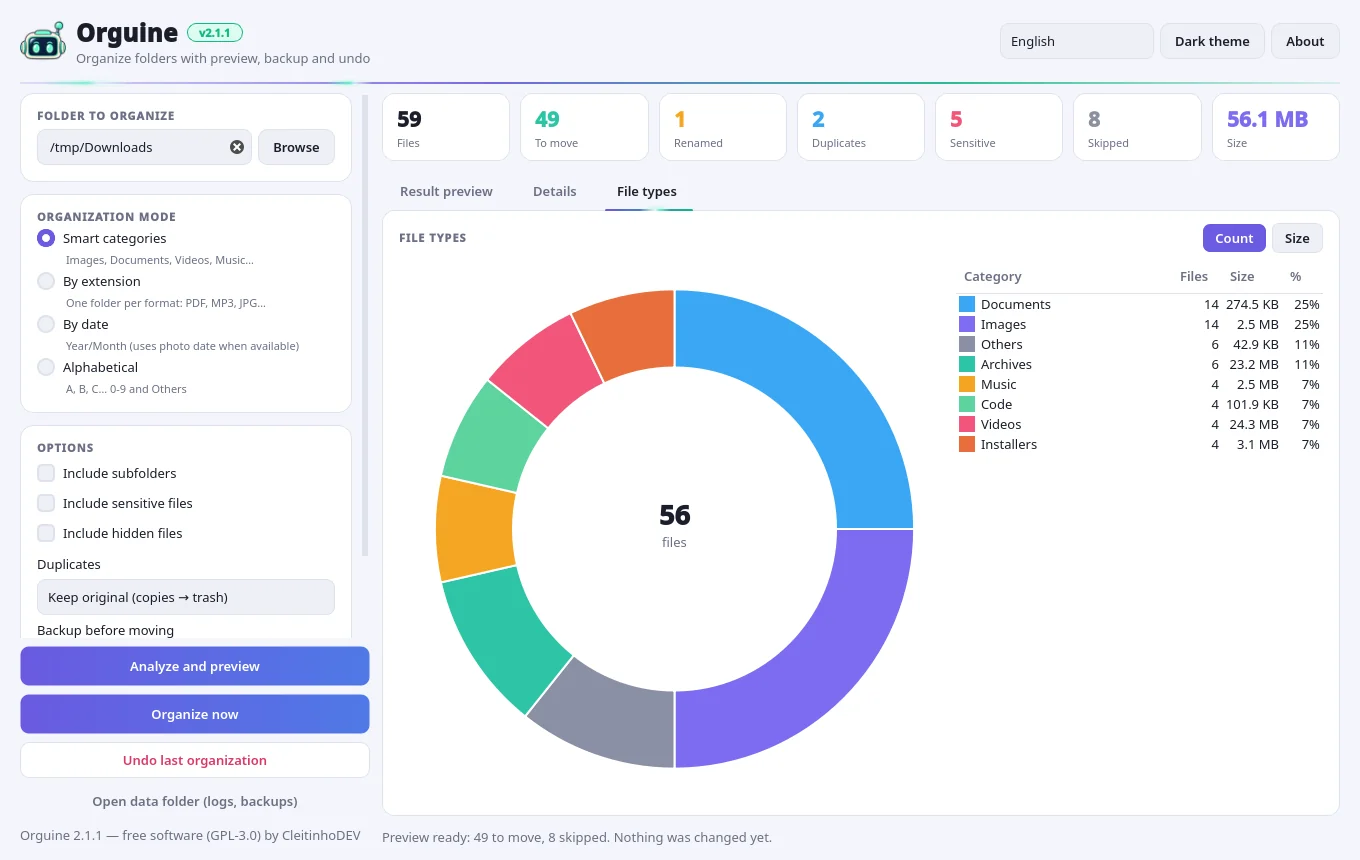Open the English language dropdown
Viewport: 1360px width, 860px height.
click(x=1077, y=41)
